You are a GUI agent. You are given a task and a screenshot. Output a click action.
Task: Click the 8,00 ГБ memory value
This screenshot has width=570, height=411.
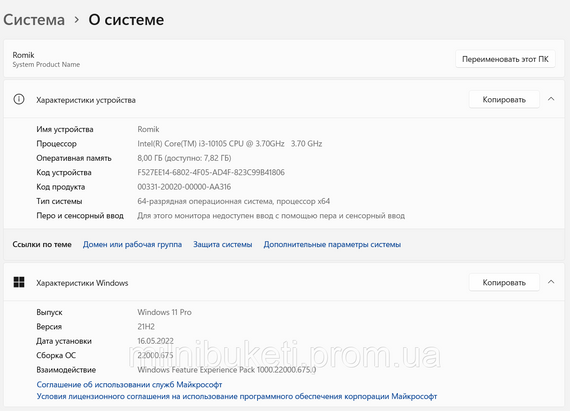184,158
